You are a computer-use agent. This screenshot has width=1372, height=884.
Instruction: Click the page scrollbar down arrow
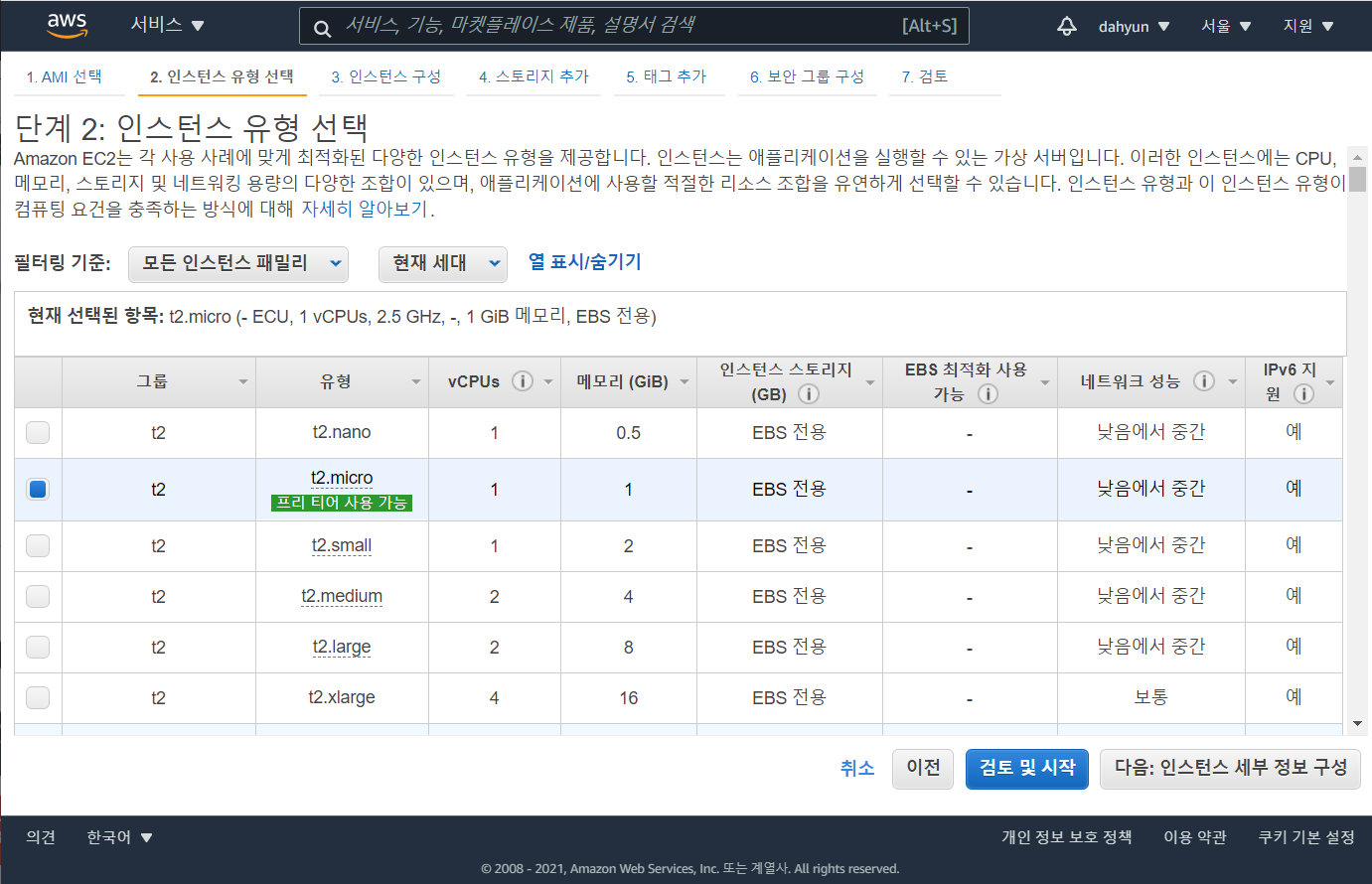[x=1358, y=724]
